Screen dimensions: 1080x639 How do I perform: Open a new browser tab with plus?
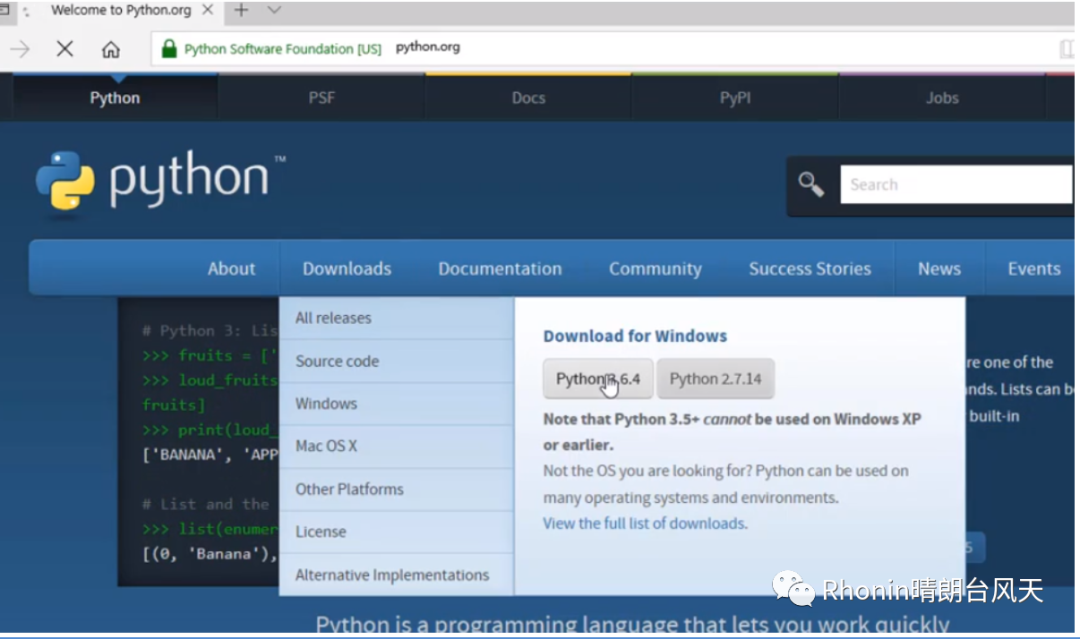[x=241, y=10]
